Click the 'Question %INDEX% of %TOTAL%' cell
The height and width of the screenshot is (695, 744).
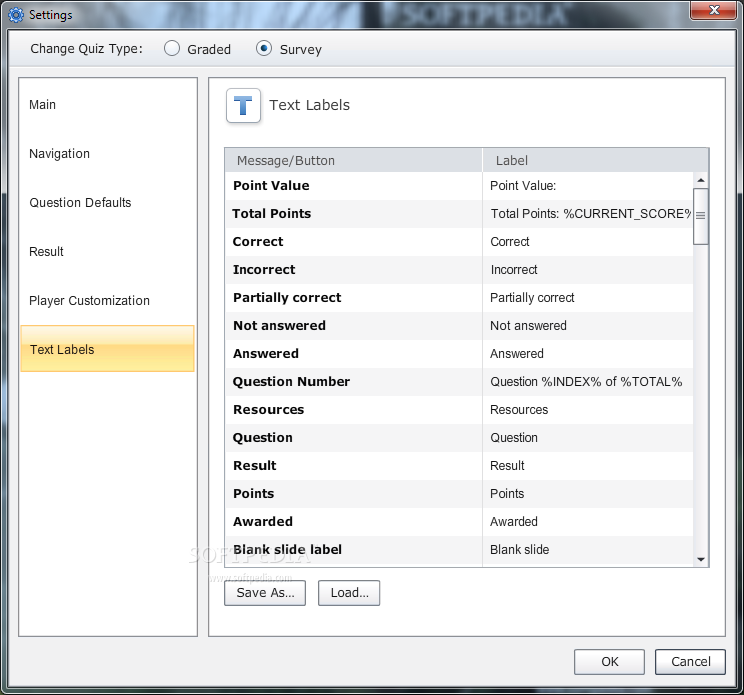(587, 381)
